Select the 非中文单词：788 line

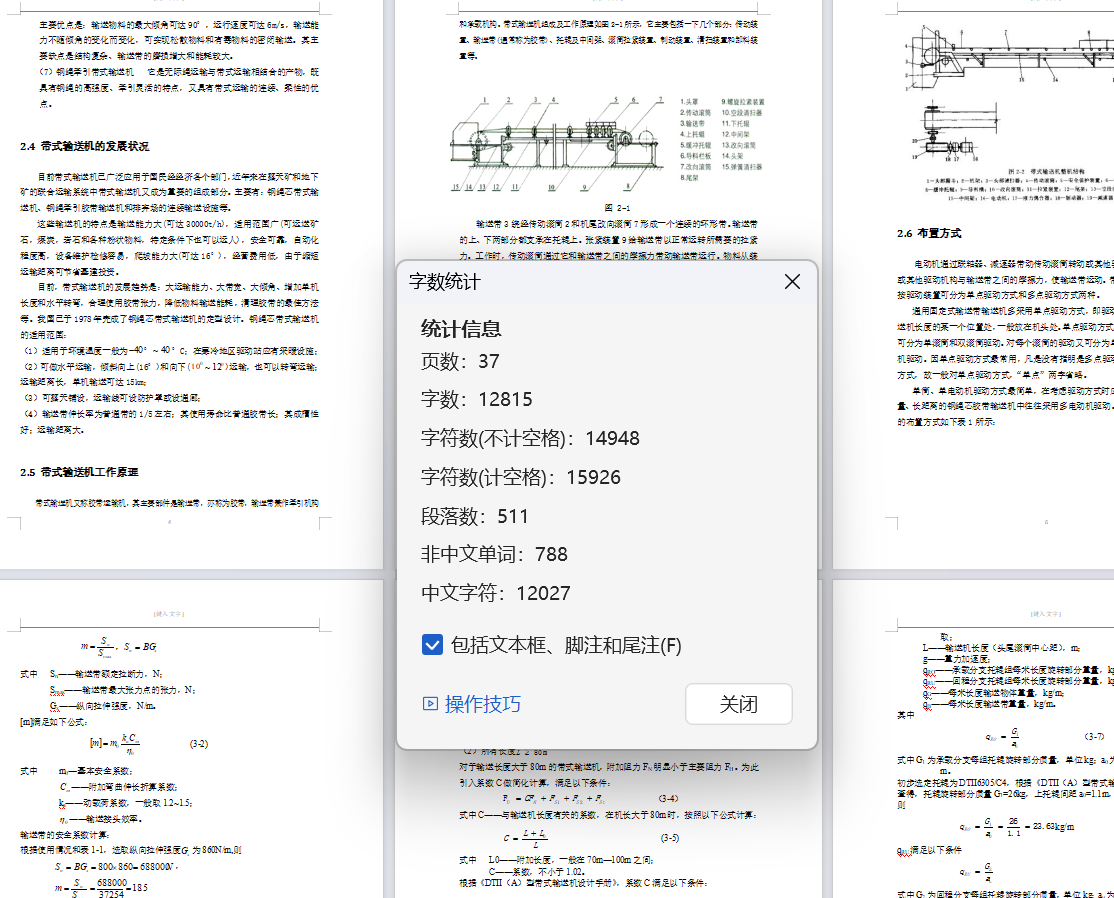tap(494, 554)
